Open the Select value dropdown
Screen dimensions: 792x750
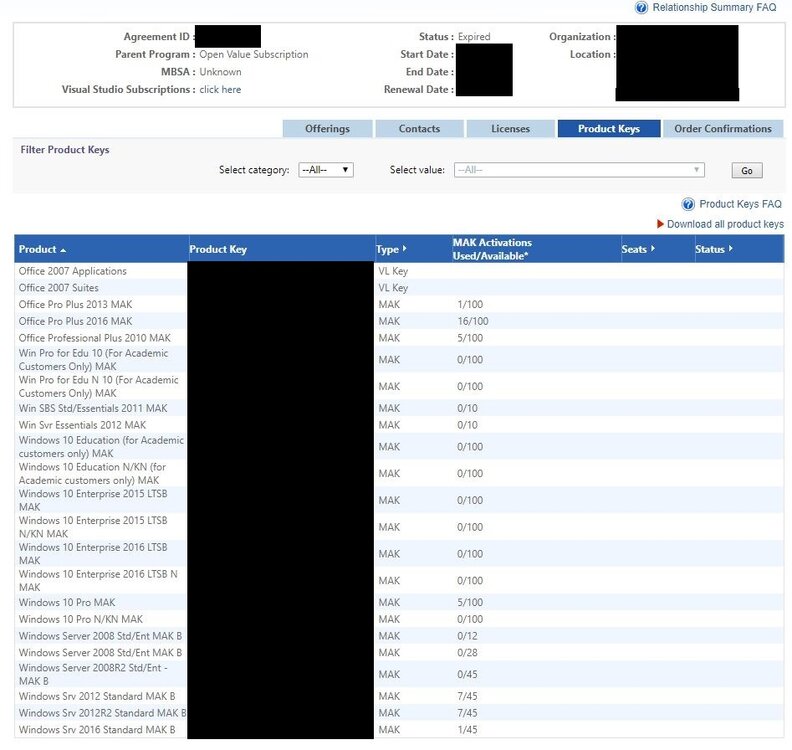(579, 170)
